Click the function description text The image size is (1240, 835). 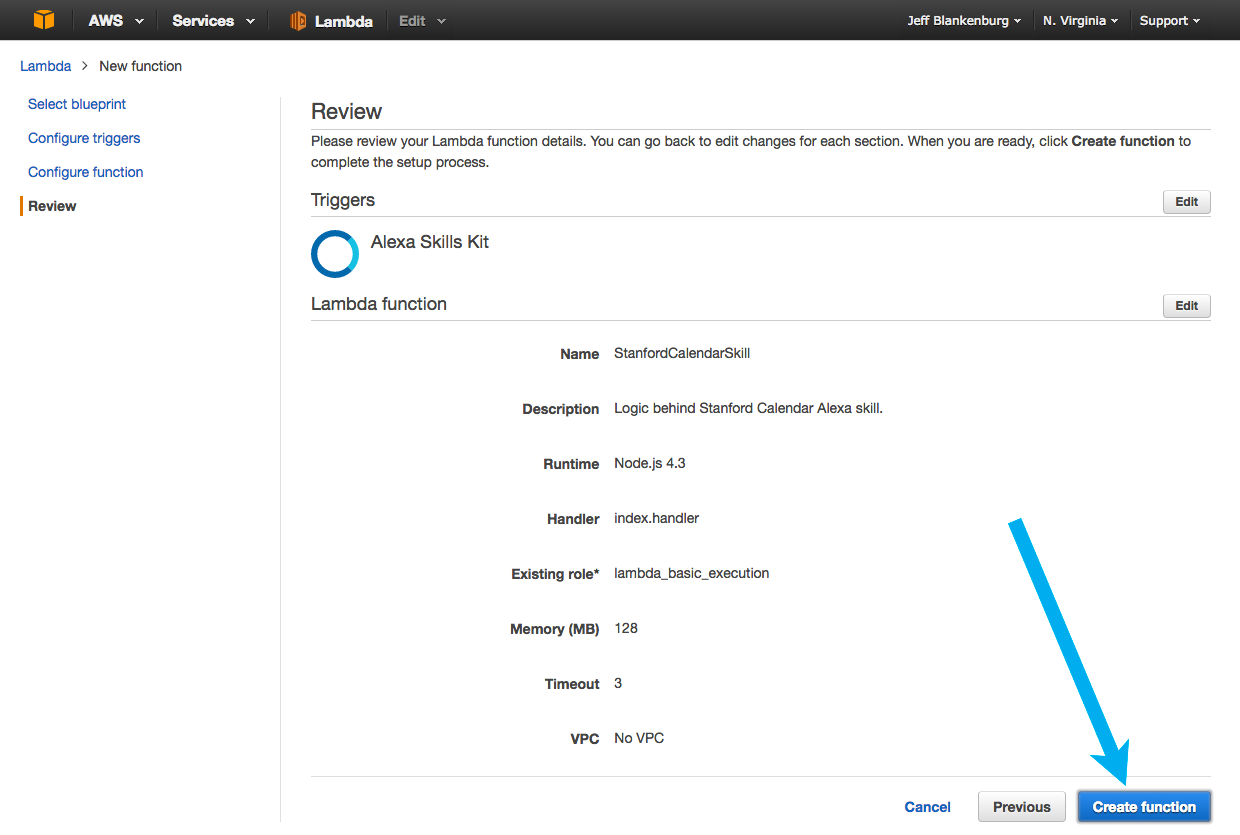point(748,409)
